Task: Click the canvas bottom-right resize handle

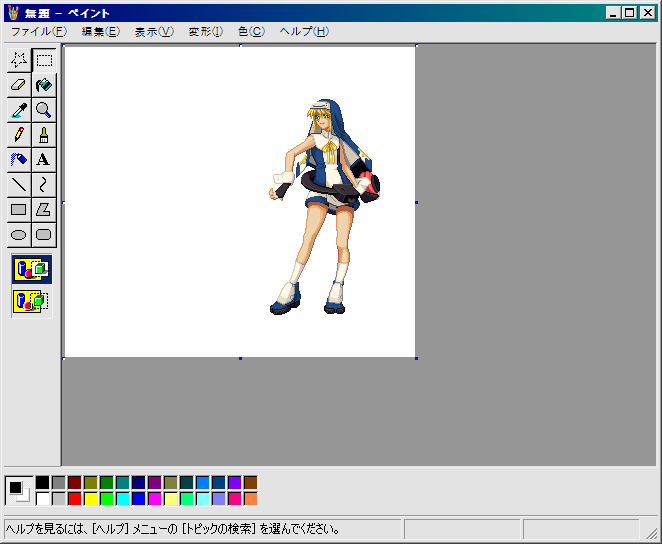Action: [416, 358]
